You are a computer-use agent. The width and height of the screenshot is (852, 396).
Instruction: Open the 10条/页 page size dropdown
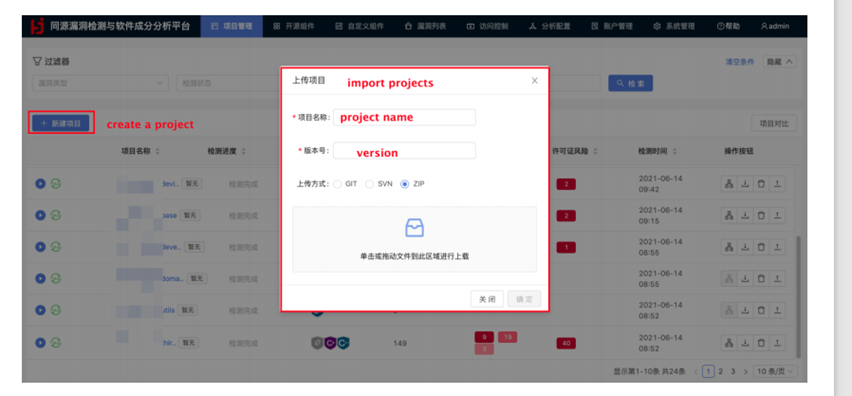776,372
